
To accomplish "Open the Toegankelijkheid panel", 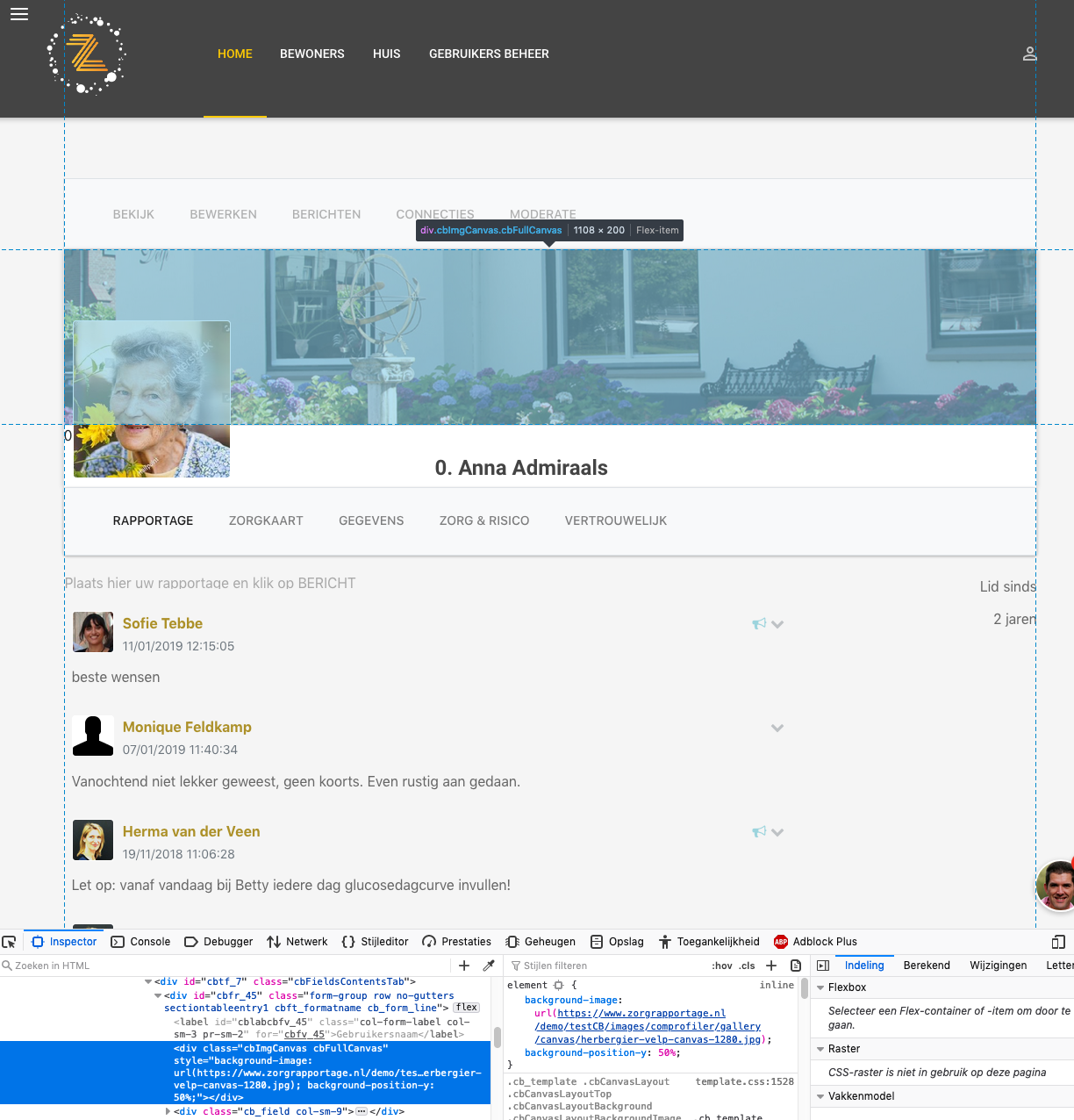I will [709, 942].
